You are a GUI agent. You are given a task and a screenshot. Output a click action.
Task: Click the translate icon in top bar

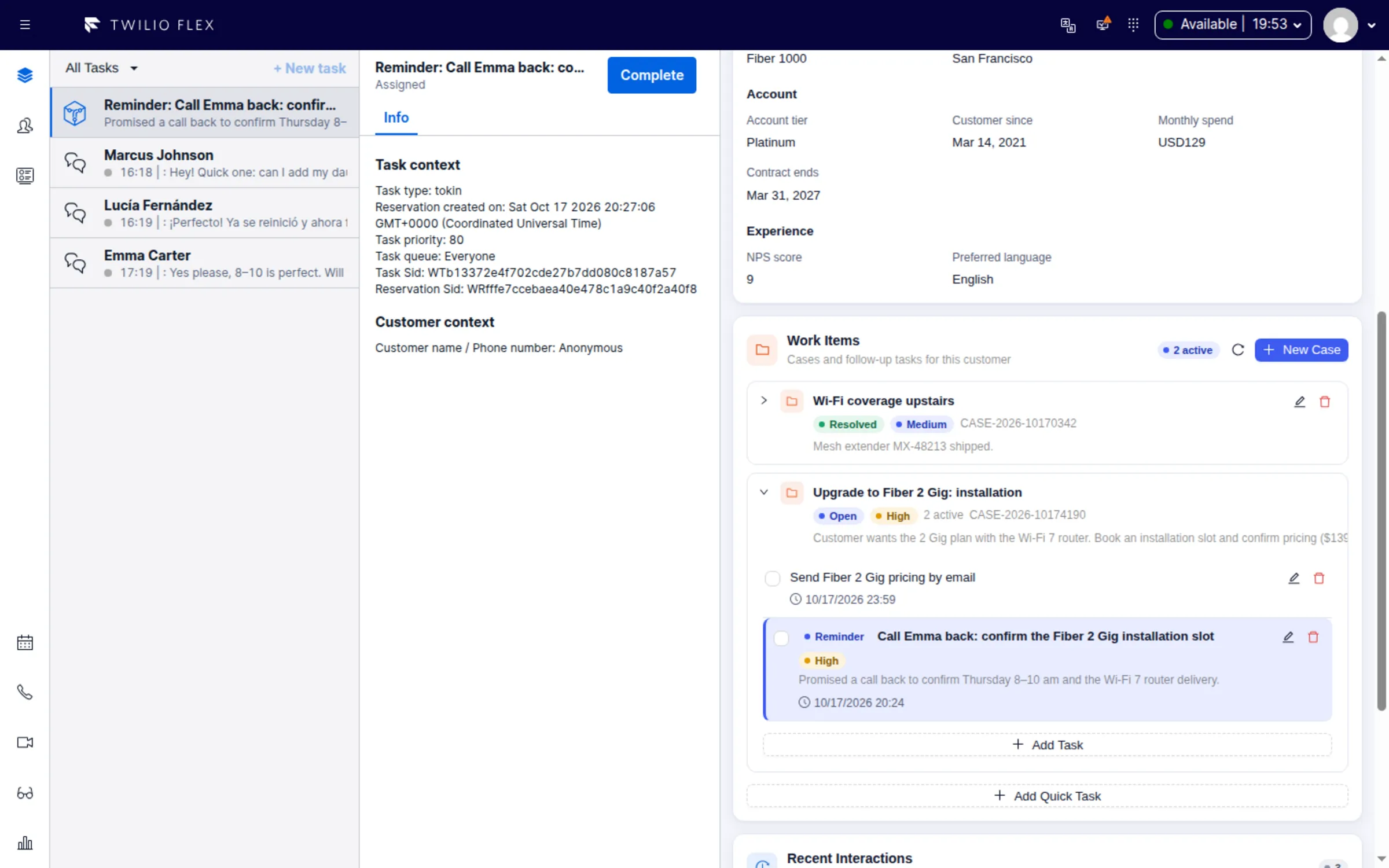point(1068,25)
